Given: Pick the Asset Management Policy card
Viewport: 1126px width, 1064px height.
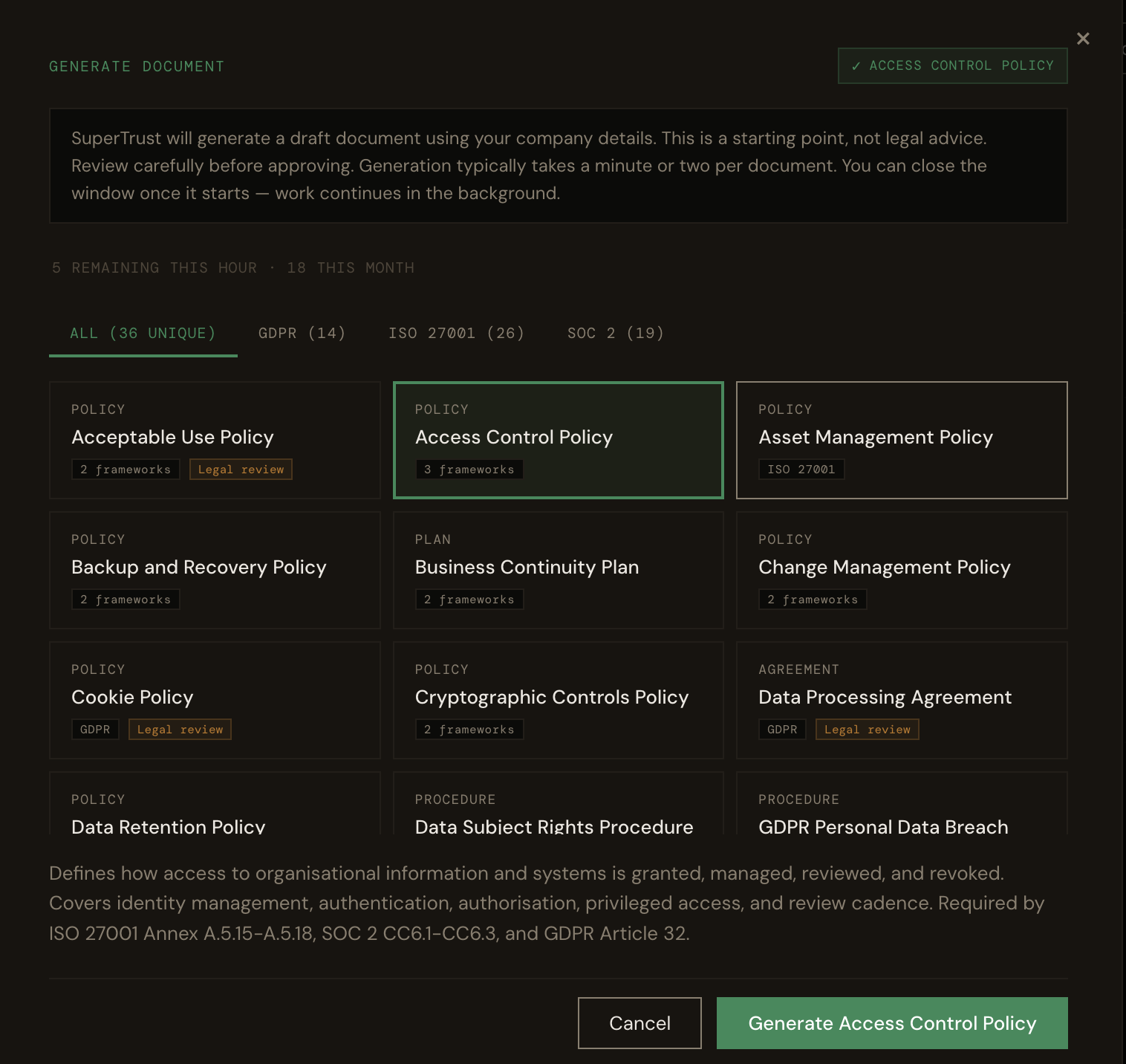Looking at the screenshot, I should pyautogui.click(x=902, y=440).
